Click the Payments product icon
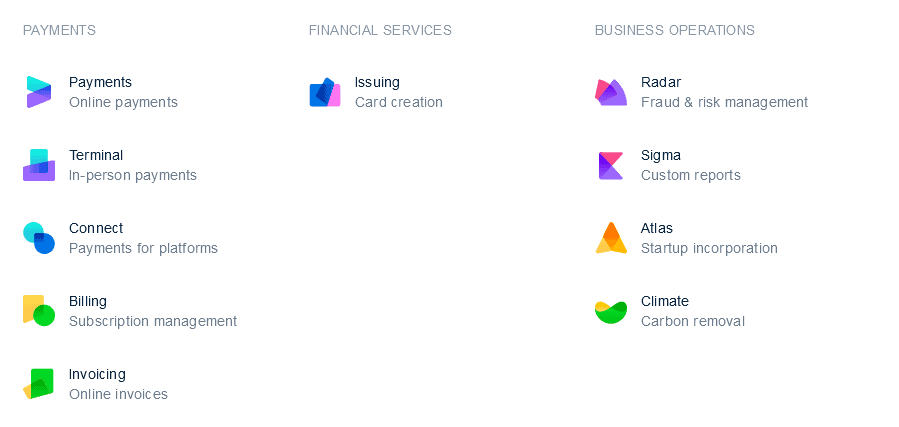 (x=38, y=92)
